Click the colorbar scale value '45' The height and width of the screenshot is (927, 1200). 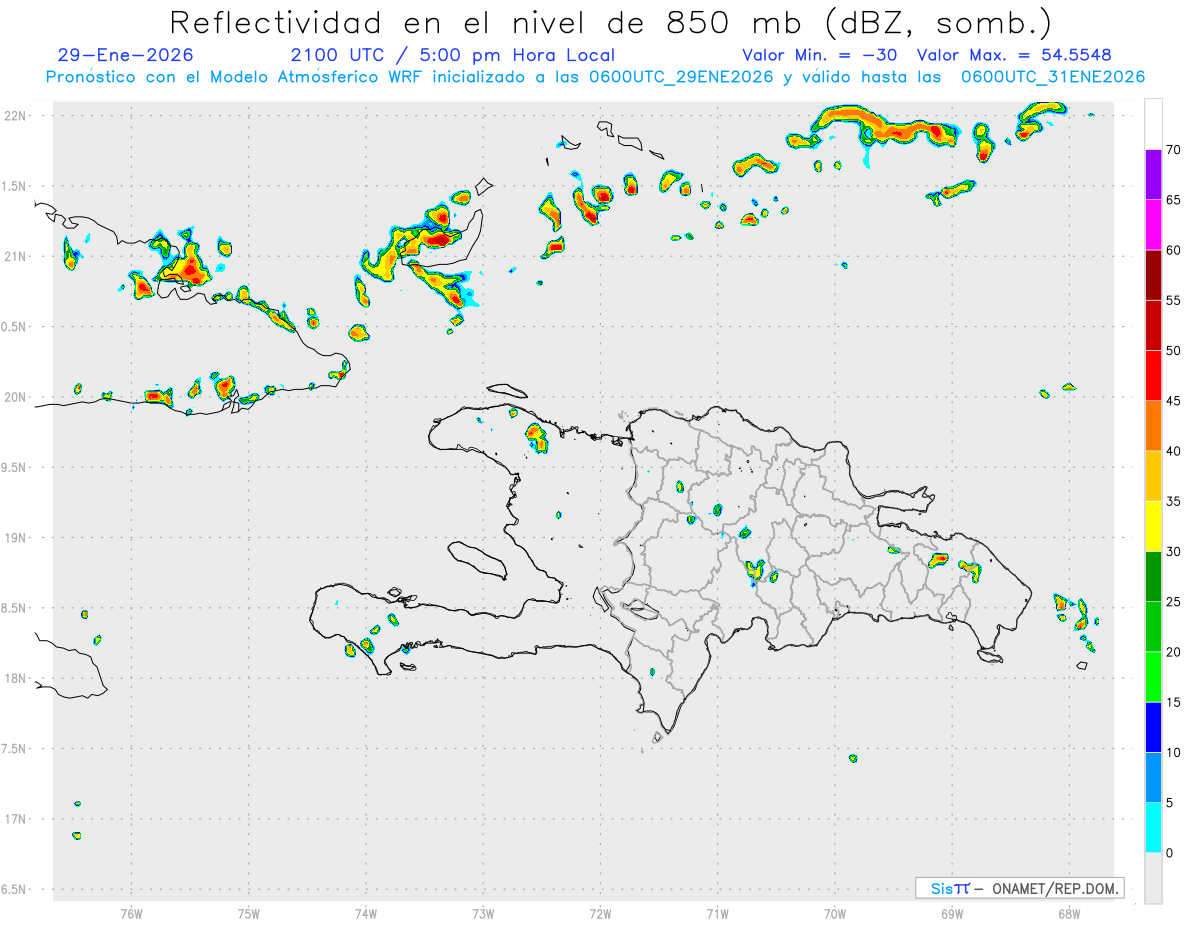pyautogui.click(x=1174, y=401)
